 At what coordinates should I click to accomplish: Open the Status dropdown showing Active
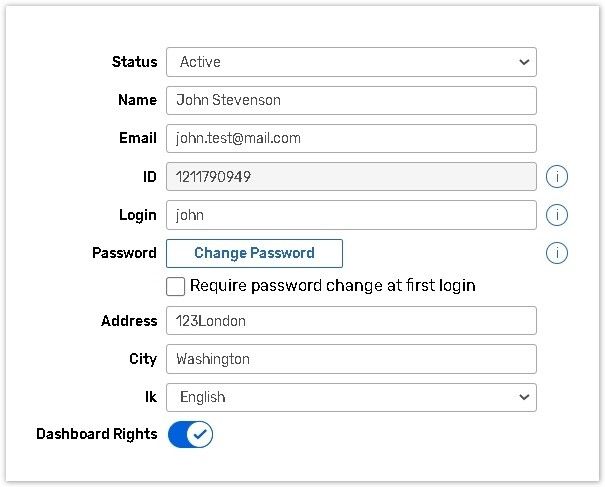pos(351,62)
